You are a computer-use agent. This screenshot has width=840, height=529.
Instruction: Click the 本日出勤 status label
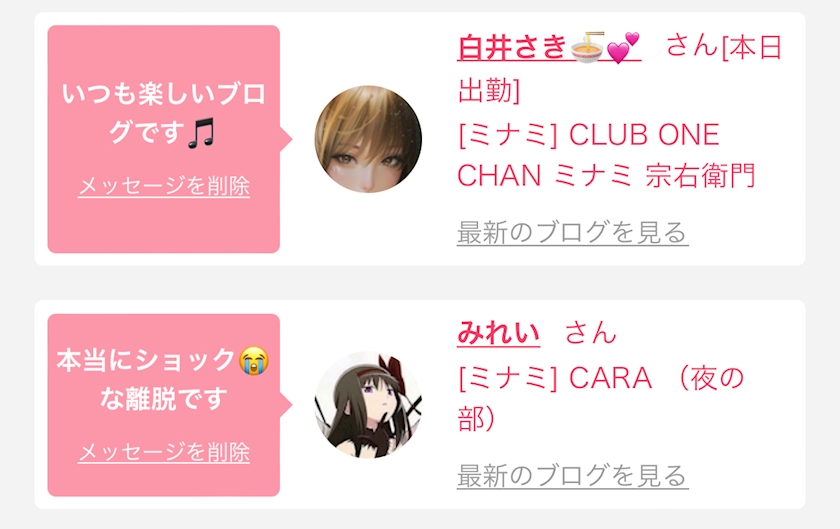pyautogui.click(x=620, y=69)
